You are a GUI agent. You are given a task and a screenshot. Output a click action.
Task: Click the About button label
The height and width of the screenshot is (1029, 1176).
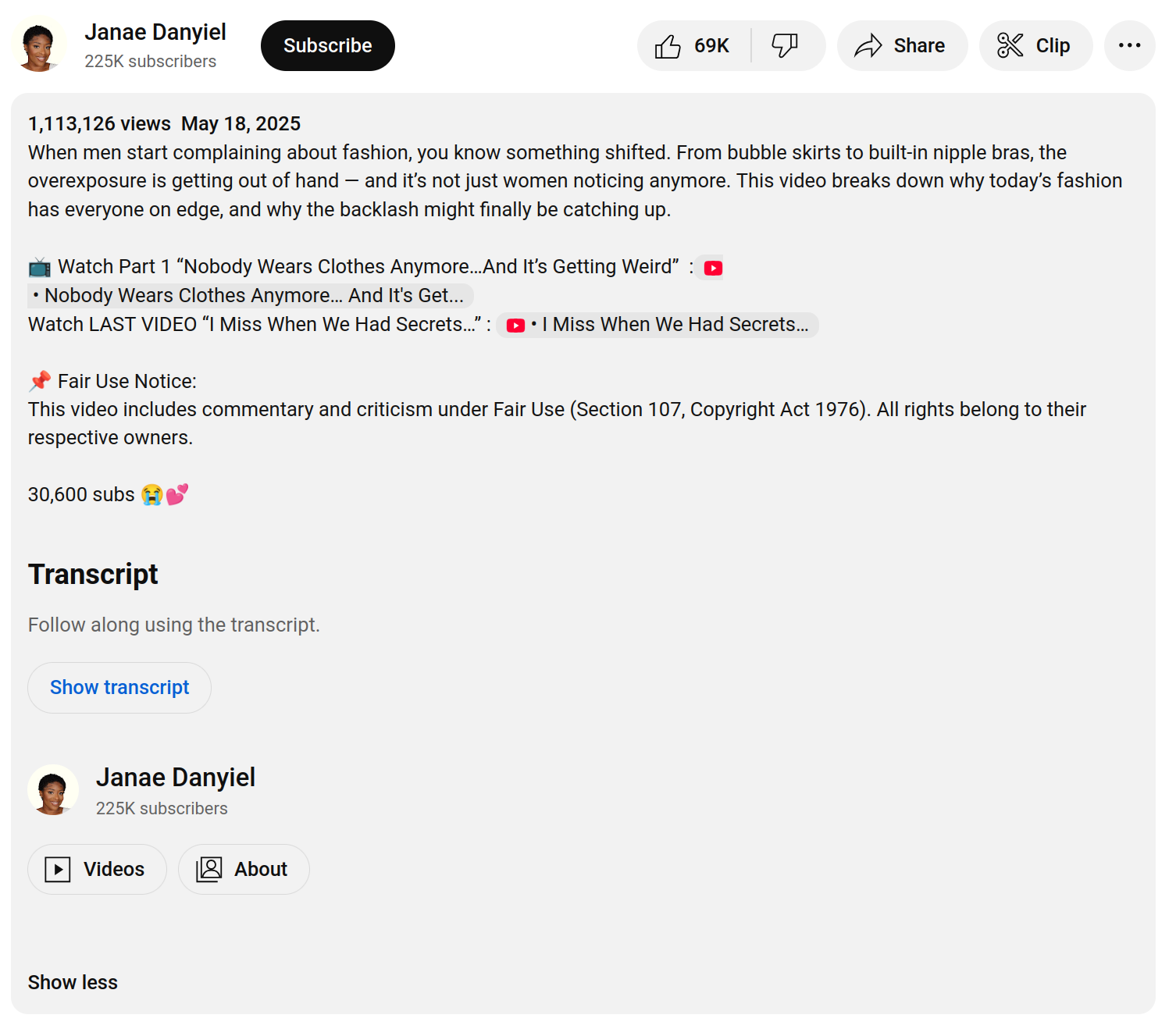tap(261, 869)
